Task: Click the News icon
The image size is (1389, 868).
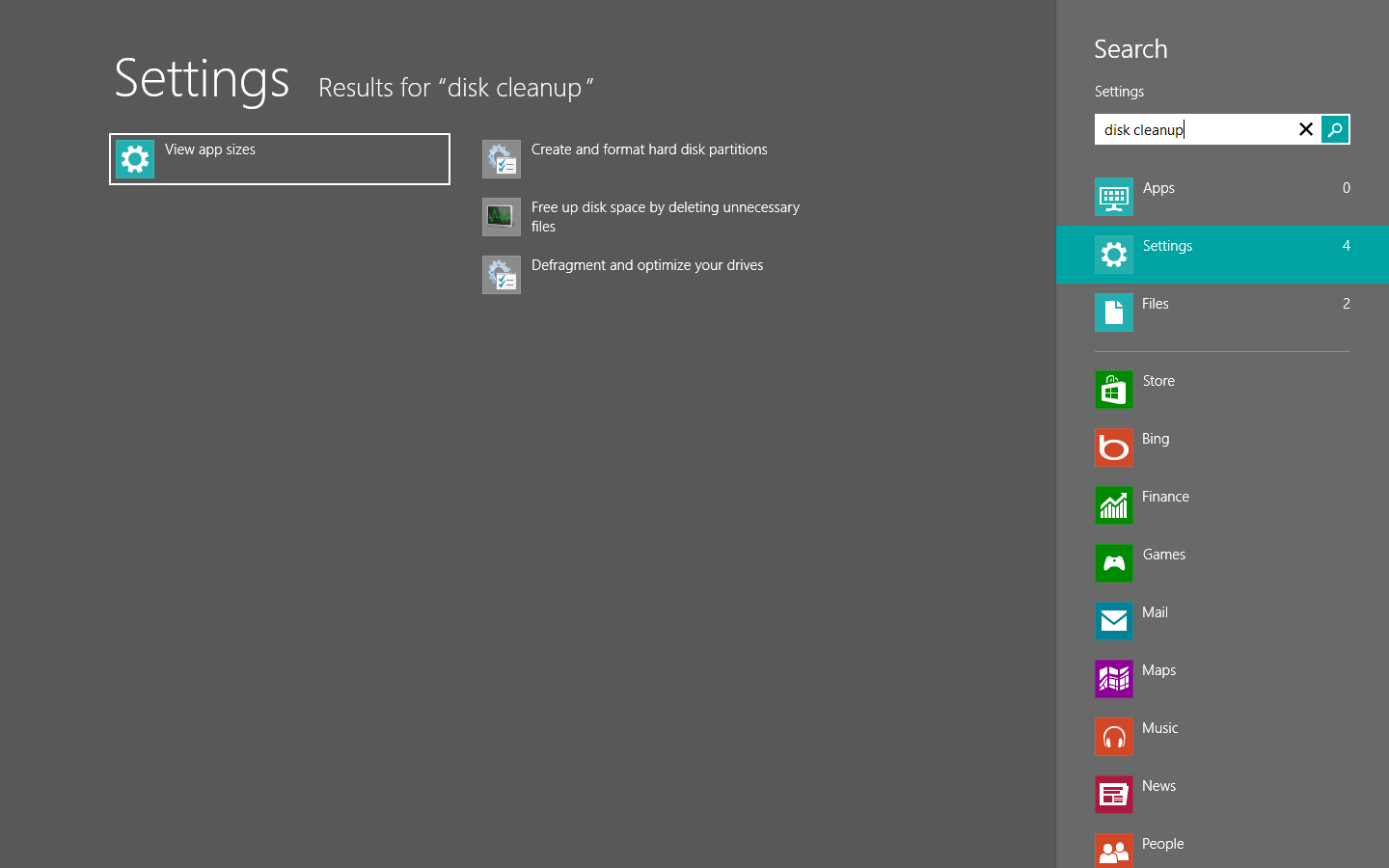Action: coord(1114,795)
